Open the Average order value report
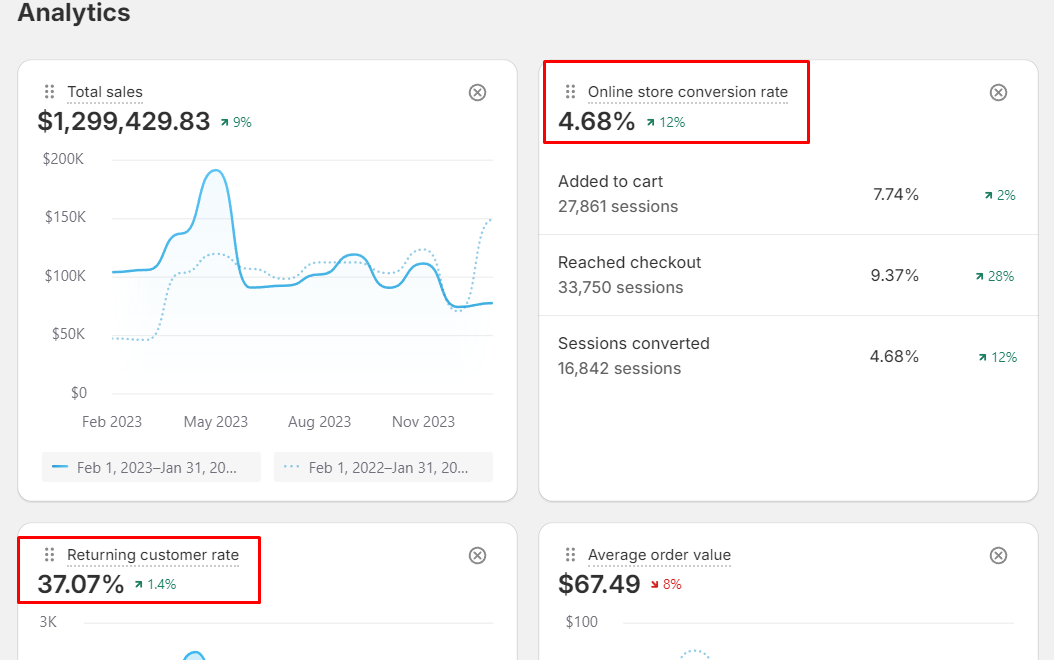 click(x=659, y=555)
